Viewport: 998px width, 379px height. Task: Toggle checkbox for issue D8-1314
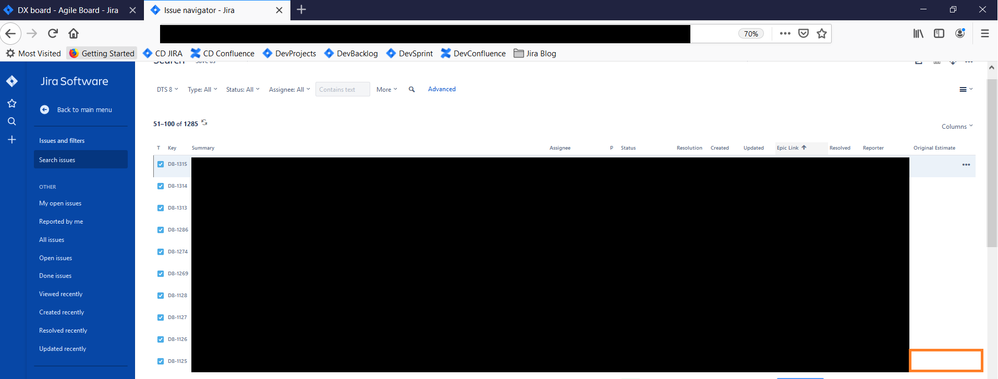(x=160, y=186)
